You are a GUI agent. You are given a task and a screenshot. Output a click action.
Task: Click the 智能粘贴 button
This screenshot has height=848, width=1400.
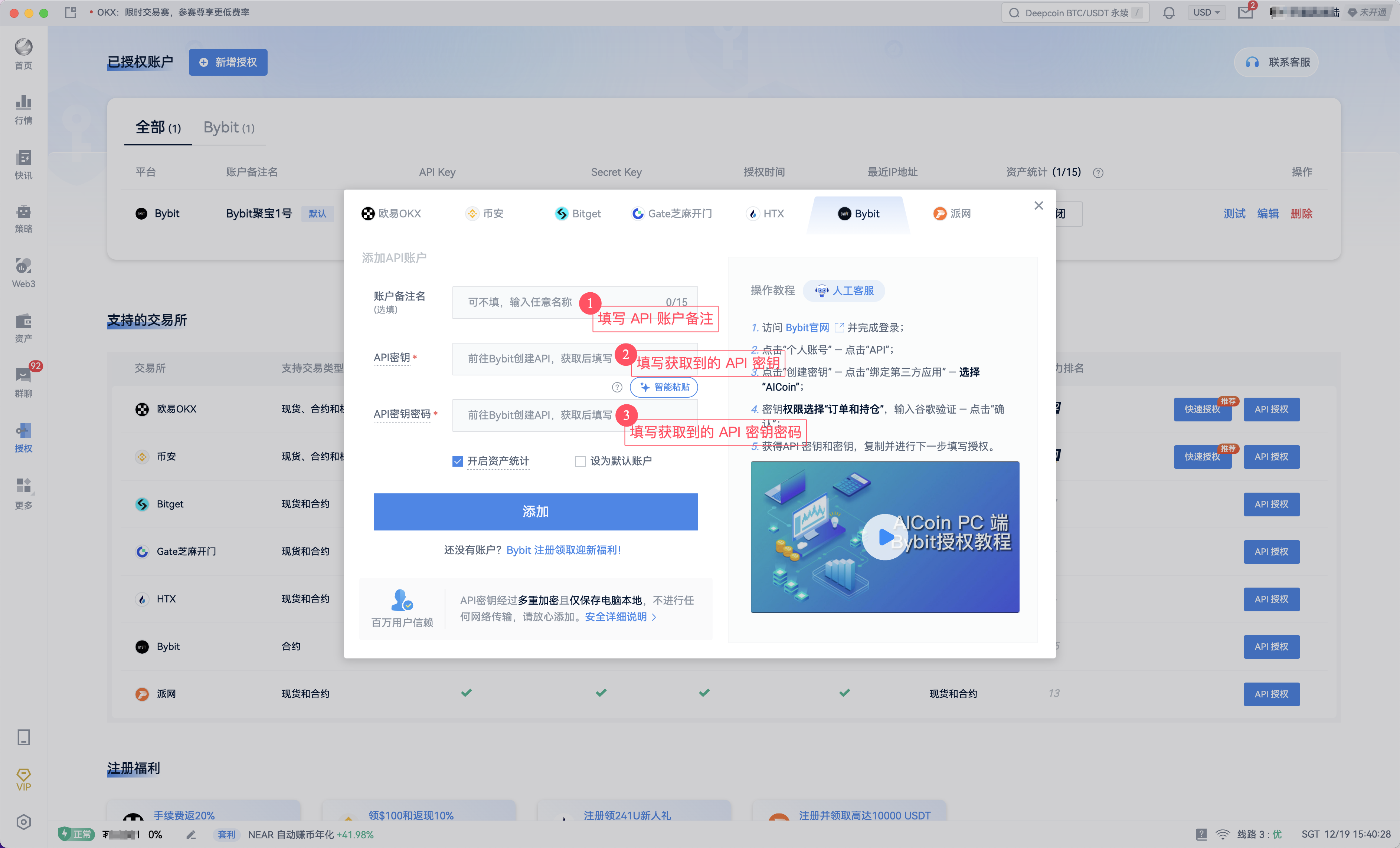(x=664, y=387)
